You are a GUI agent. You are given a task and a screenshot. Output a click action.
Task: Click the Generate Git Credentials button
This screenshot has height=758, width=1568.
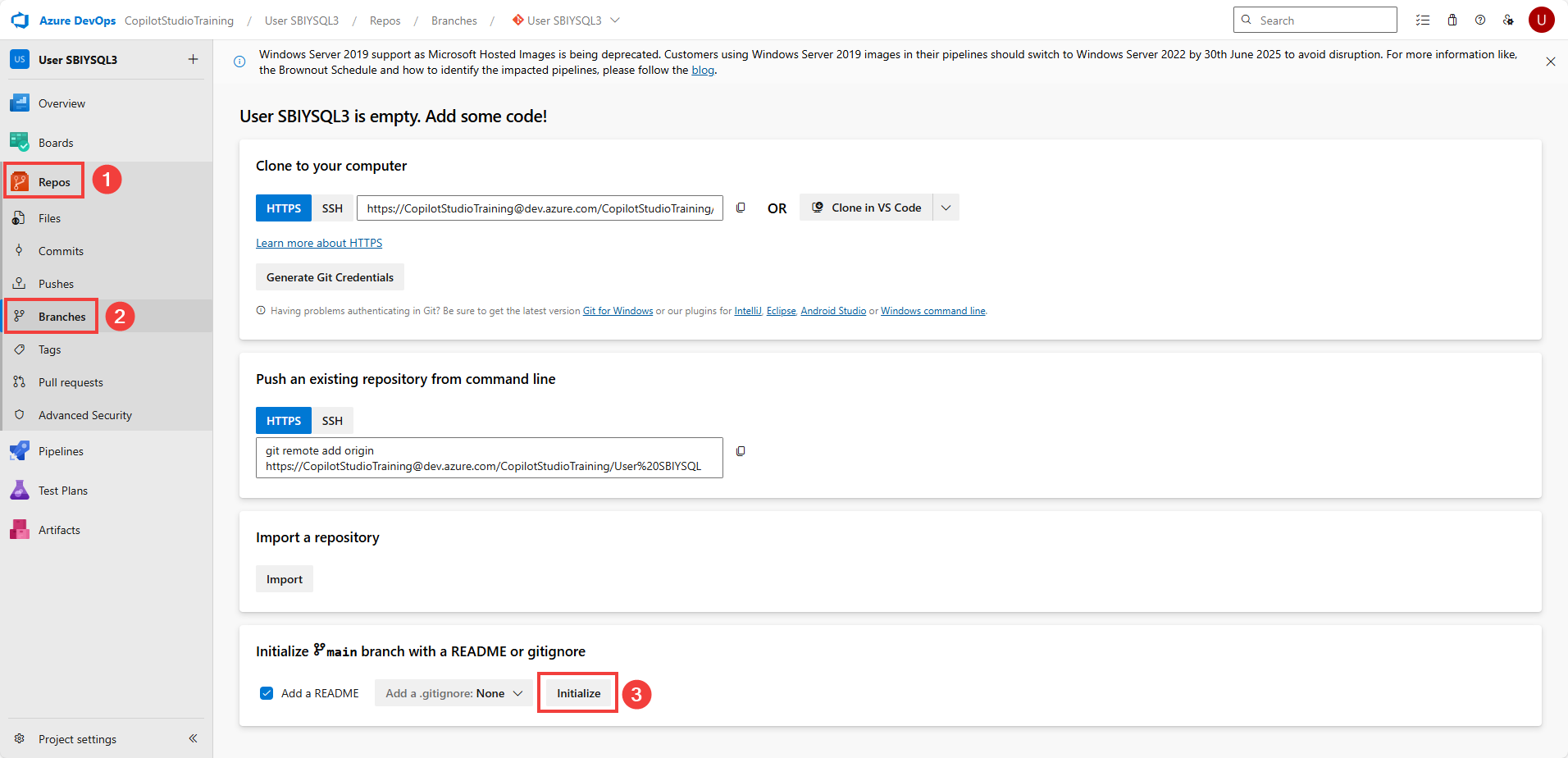pos(330,277)
